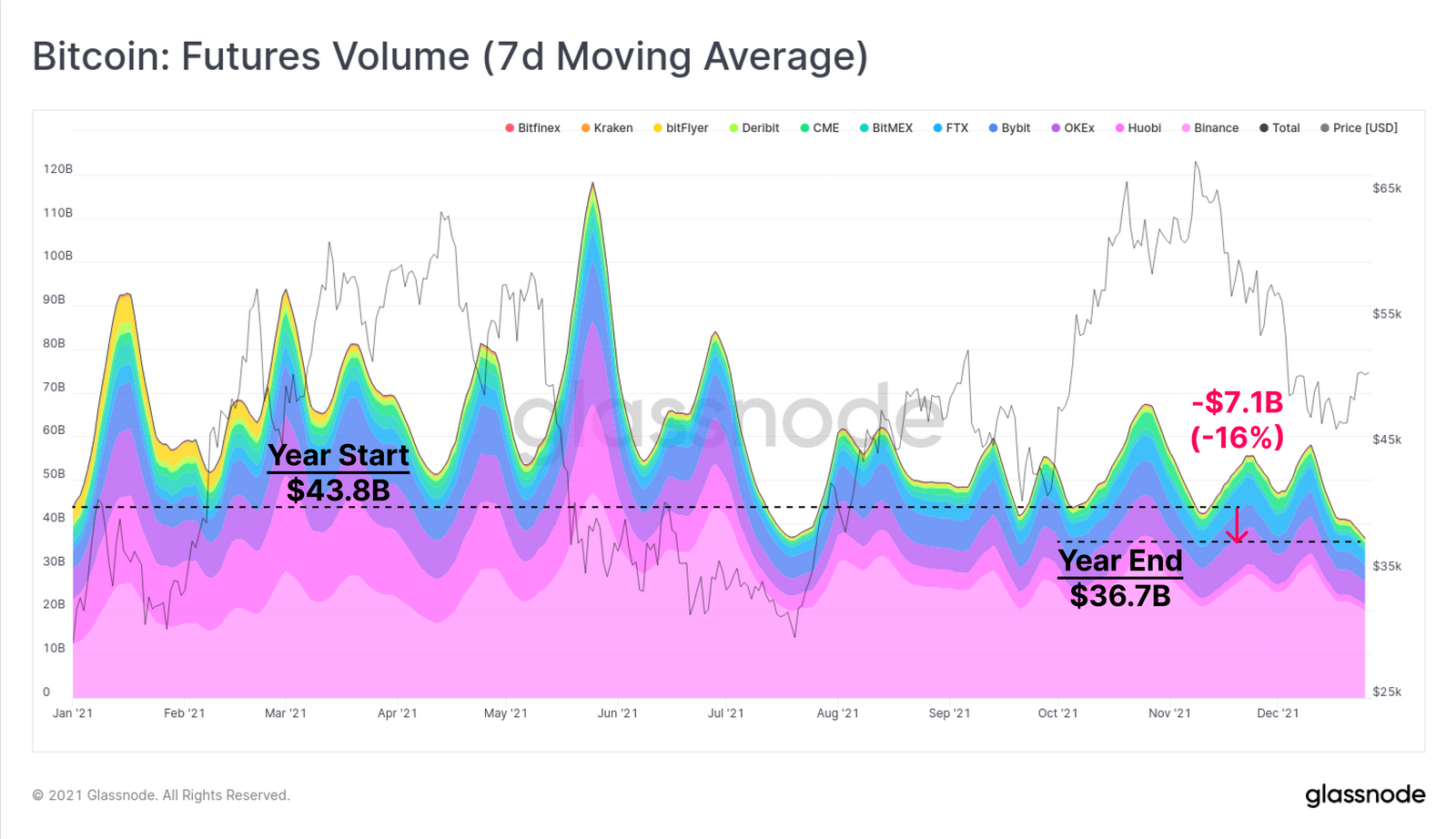
Task: Toggle the OKEx legend entry
Action: pos(1072,128)
